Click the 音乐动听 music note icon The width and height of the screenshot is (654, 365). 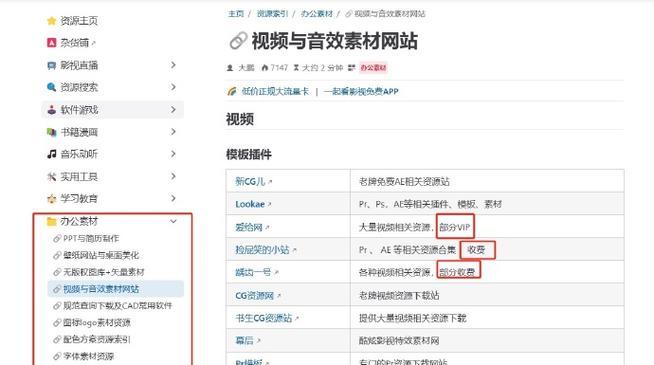(x=51, y=154)
